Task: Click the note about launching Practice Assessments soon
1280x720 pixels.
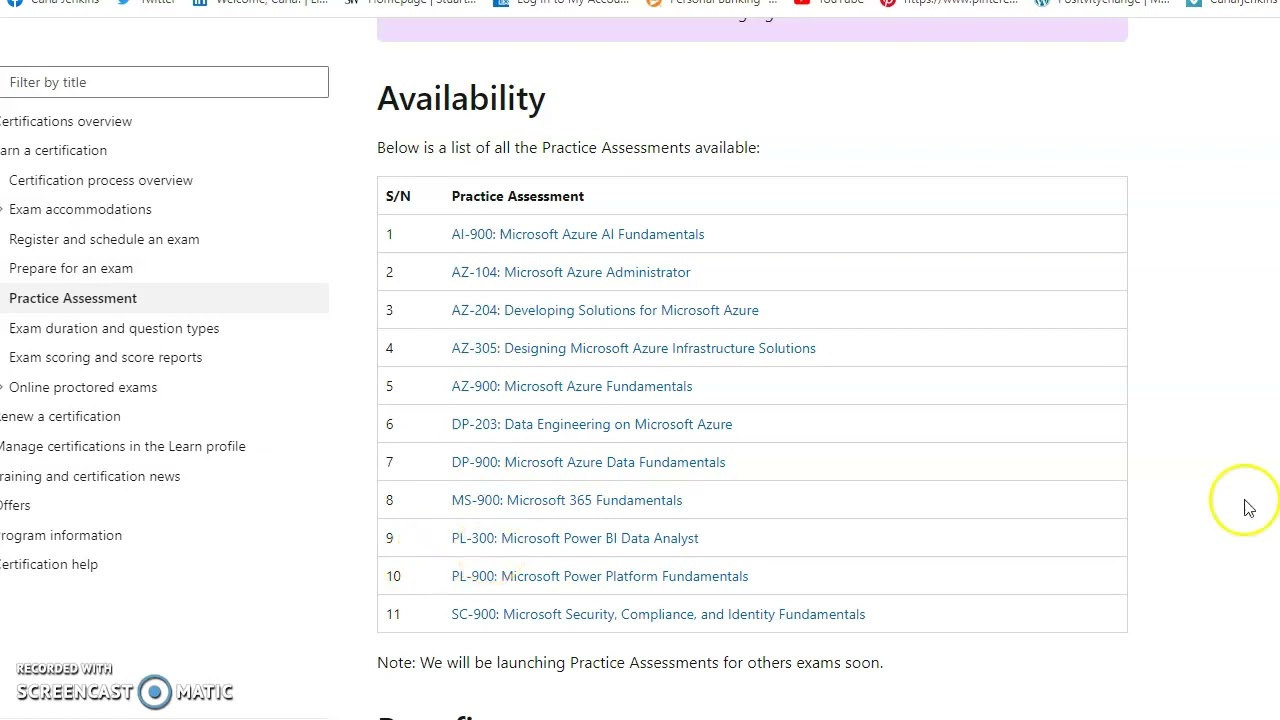Action: click(630, 662)
